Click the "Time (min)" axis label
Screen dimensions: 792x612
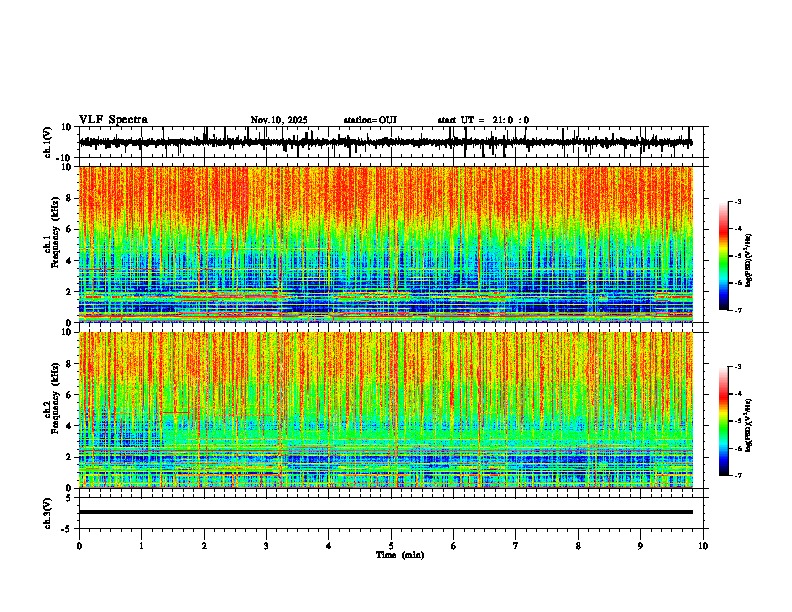(x=400, y=555)
